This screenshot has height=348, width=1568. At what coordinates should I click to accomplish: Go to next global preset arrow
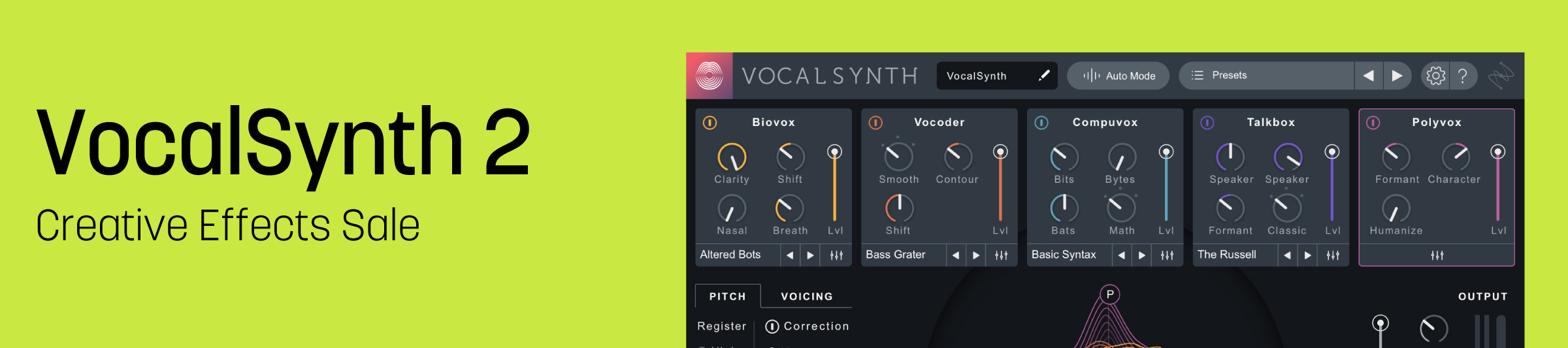coord(1397,76)
